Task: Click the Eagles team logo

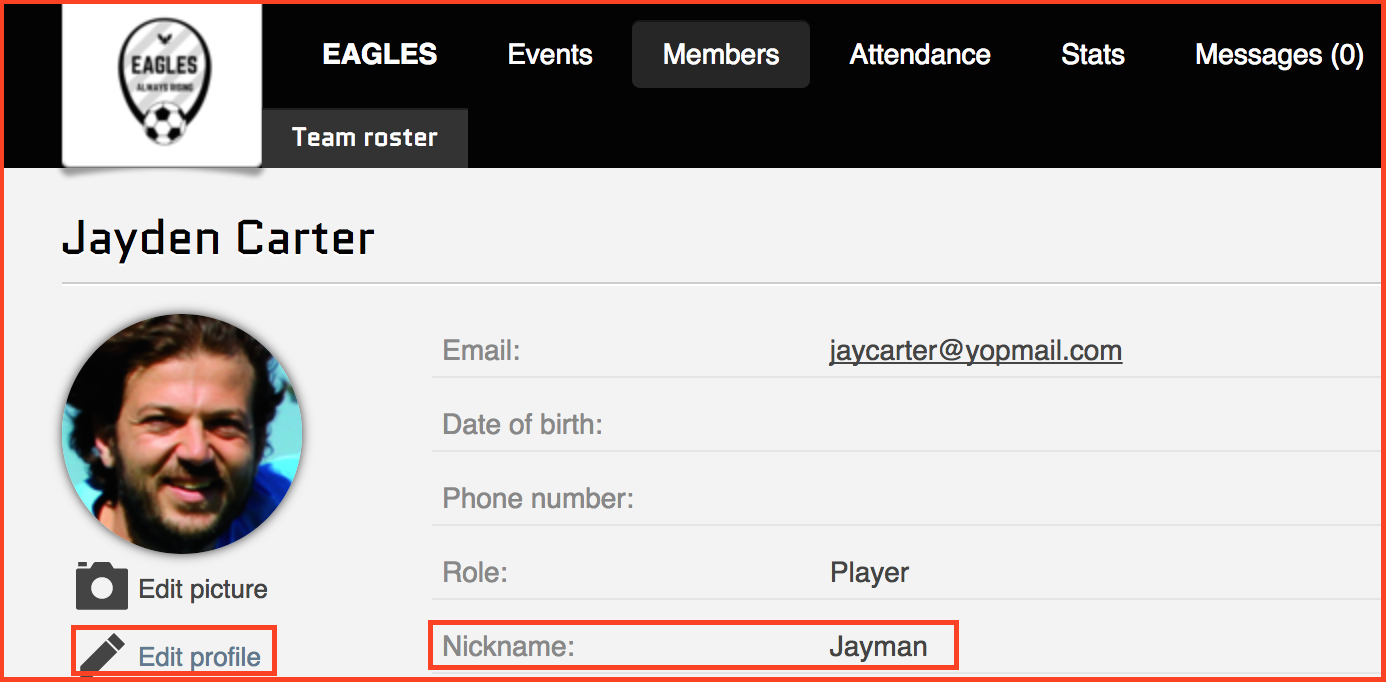Action: click(163, 84)
